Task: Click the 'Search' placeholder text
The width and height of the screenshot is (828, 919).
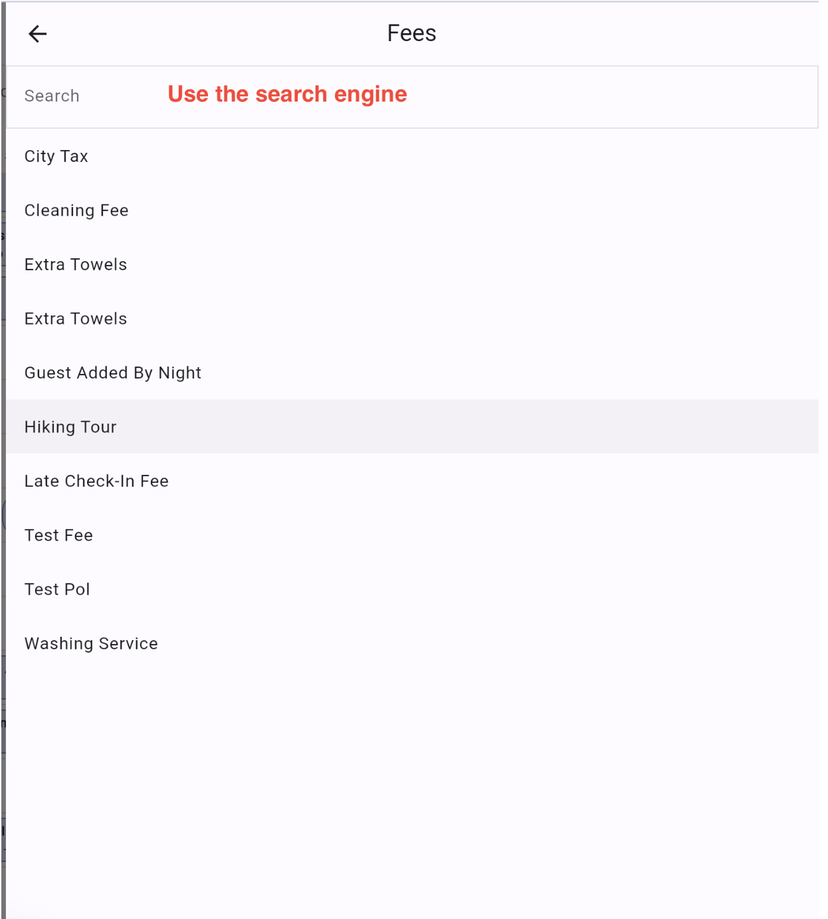Action: click(x=52, y=96)
